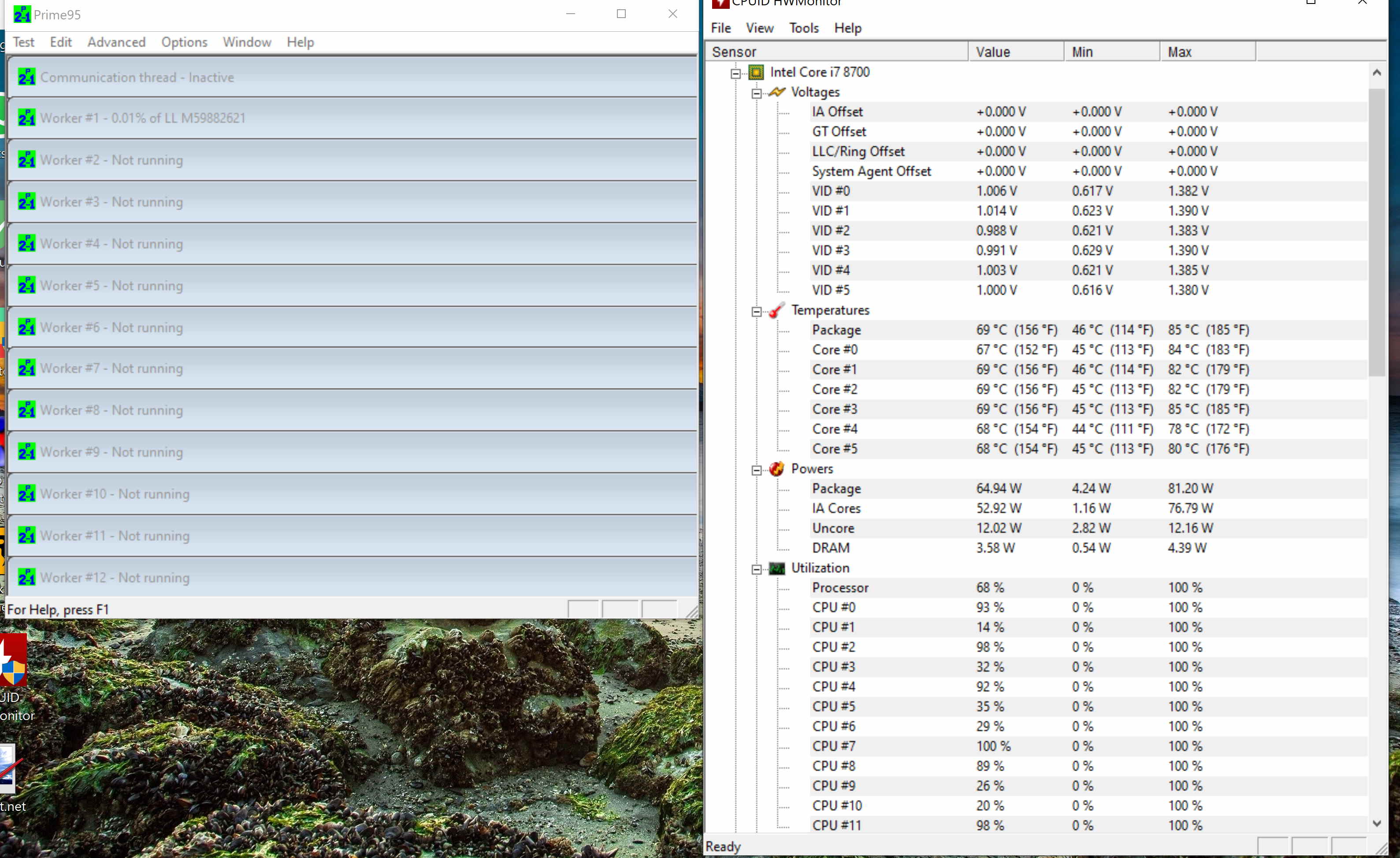1400x858 pixels.
Task: Select the DRAM power row
Action: [1088, 548]
